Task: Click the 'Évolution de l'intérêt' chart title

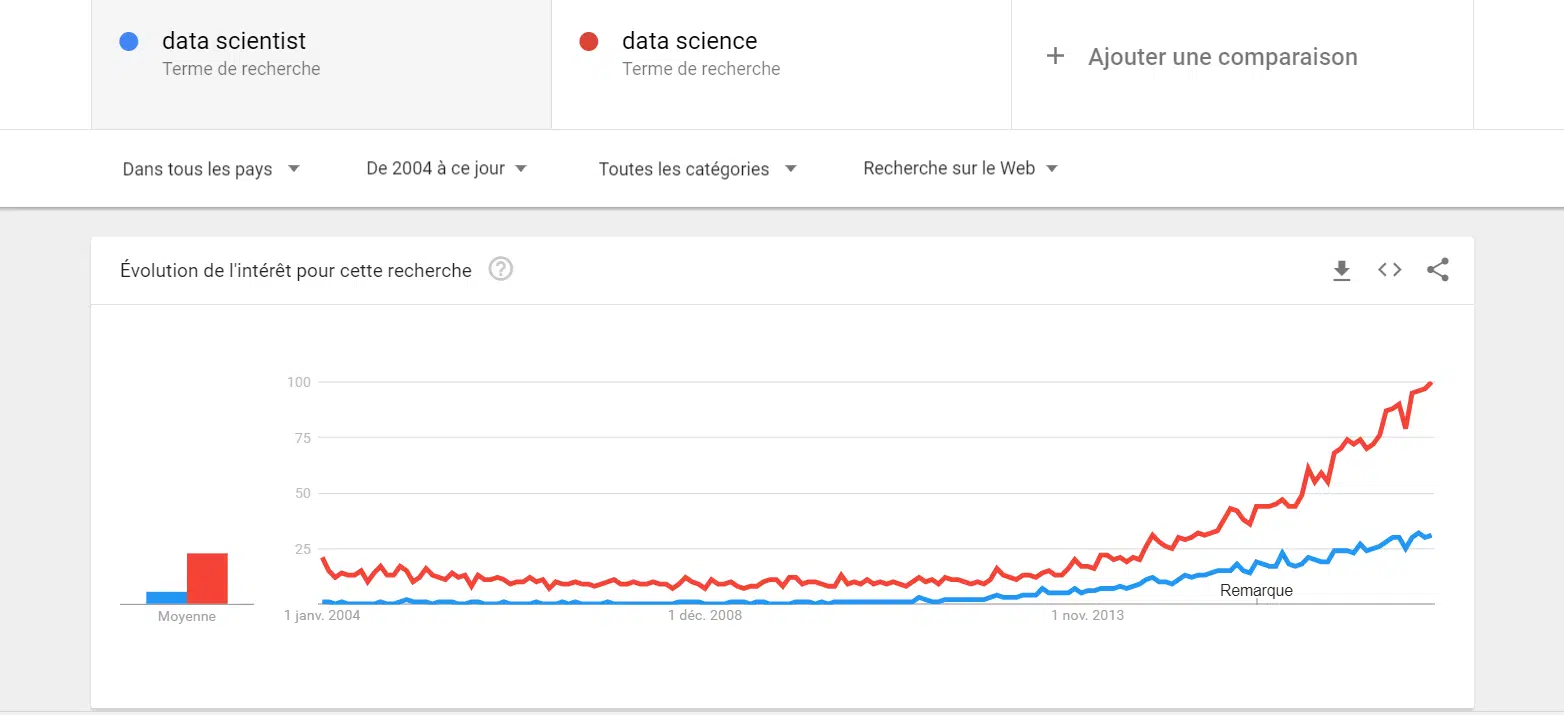Action: click(x=296, y=270)
